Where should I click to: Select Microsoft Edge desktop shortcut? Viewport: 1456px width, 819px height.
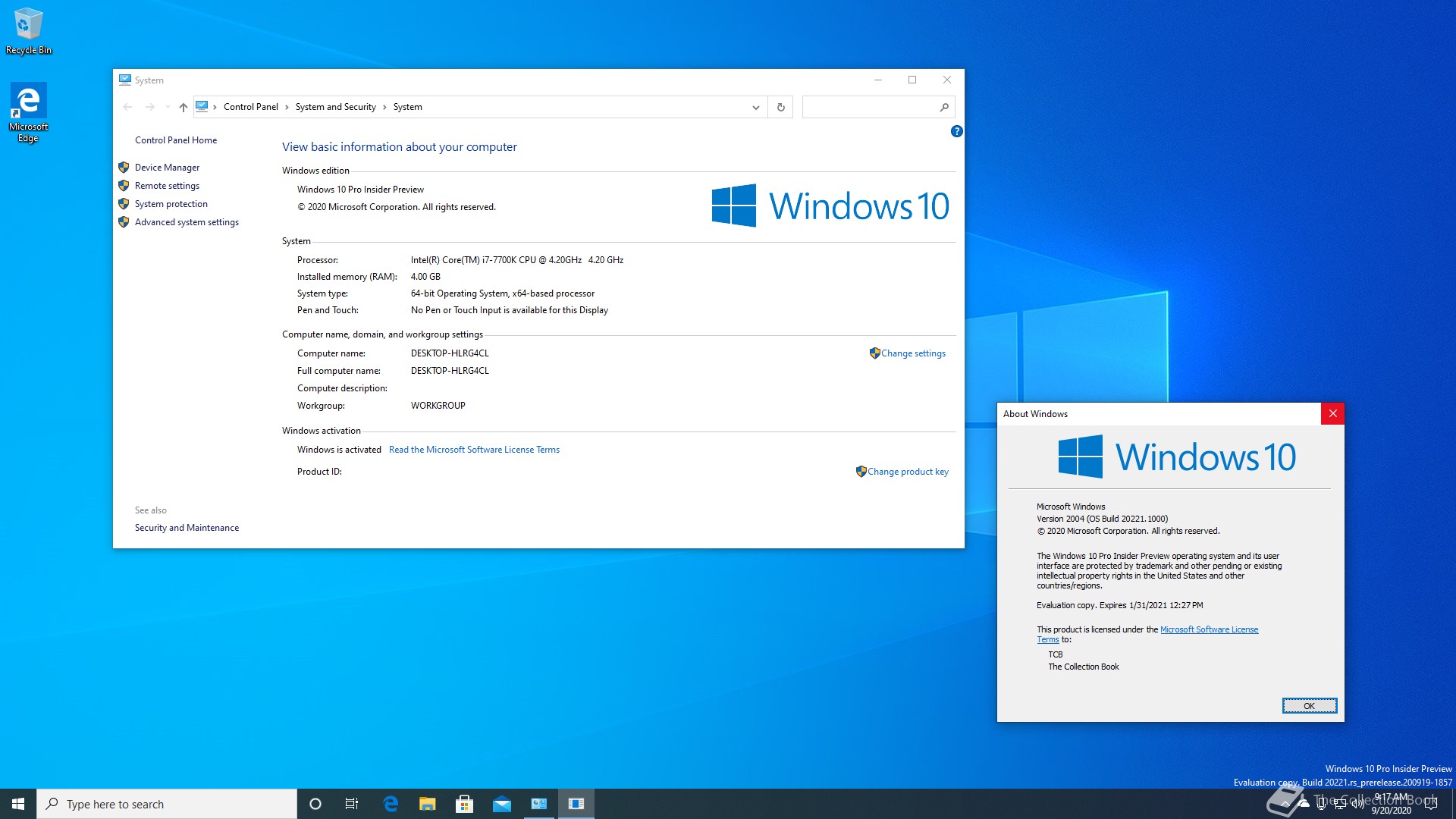click(x=28, y=112)
